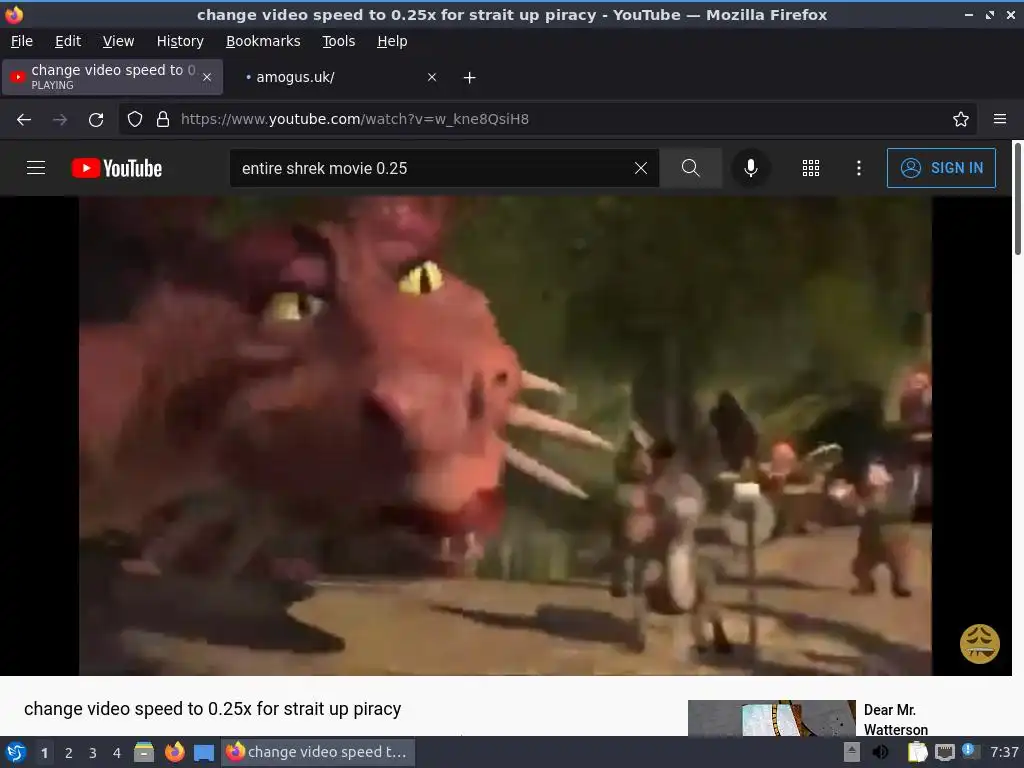
Task: Open the View menu
Action: coord(118,41)
